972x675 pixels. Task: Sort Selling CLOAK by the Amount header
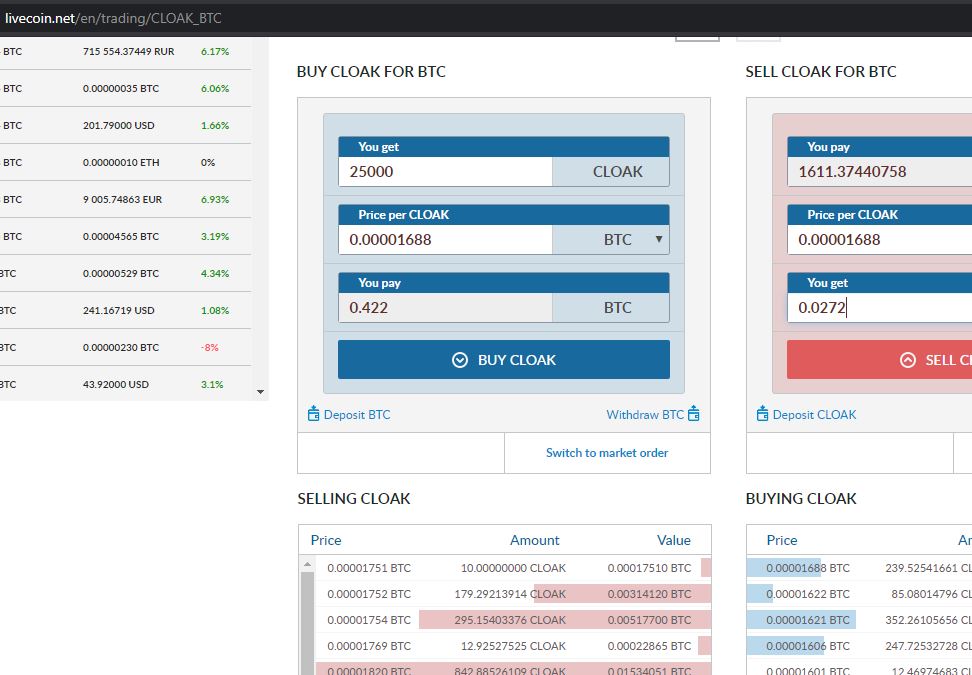(x=534, y=540)
